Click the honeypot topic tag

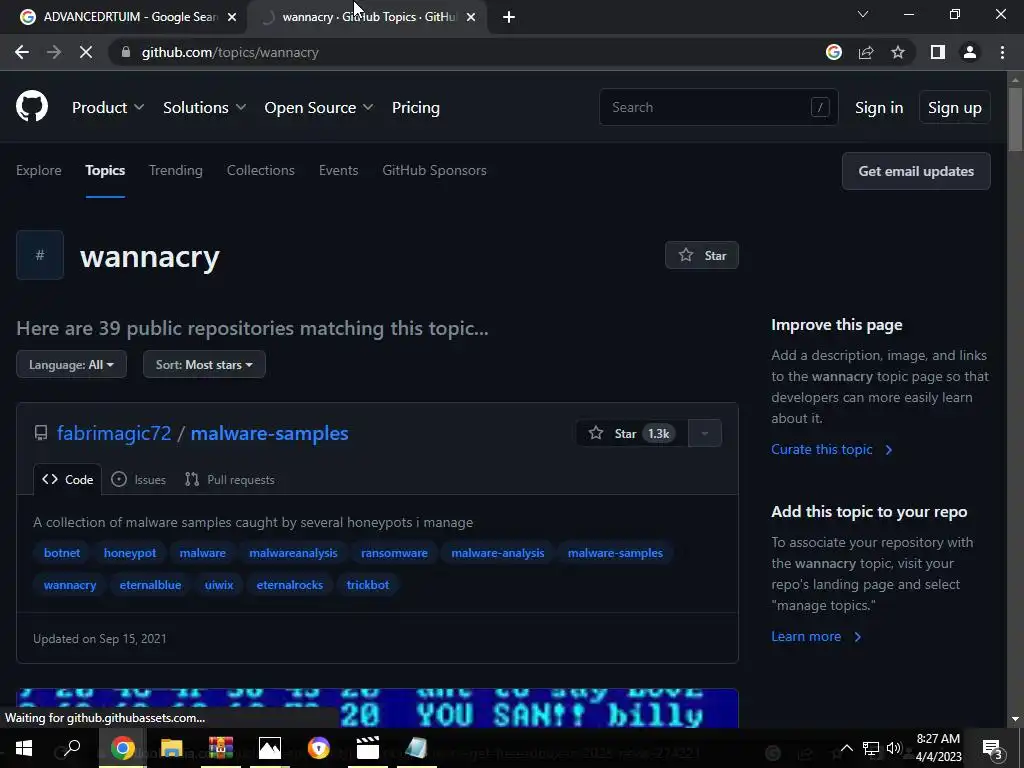(x=130, y=552)
